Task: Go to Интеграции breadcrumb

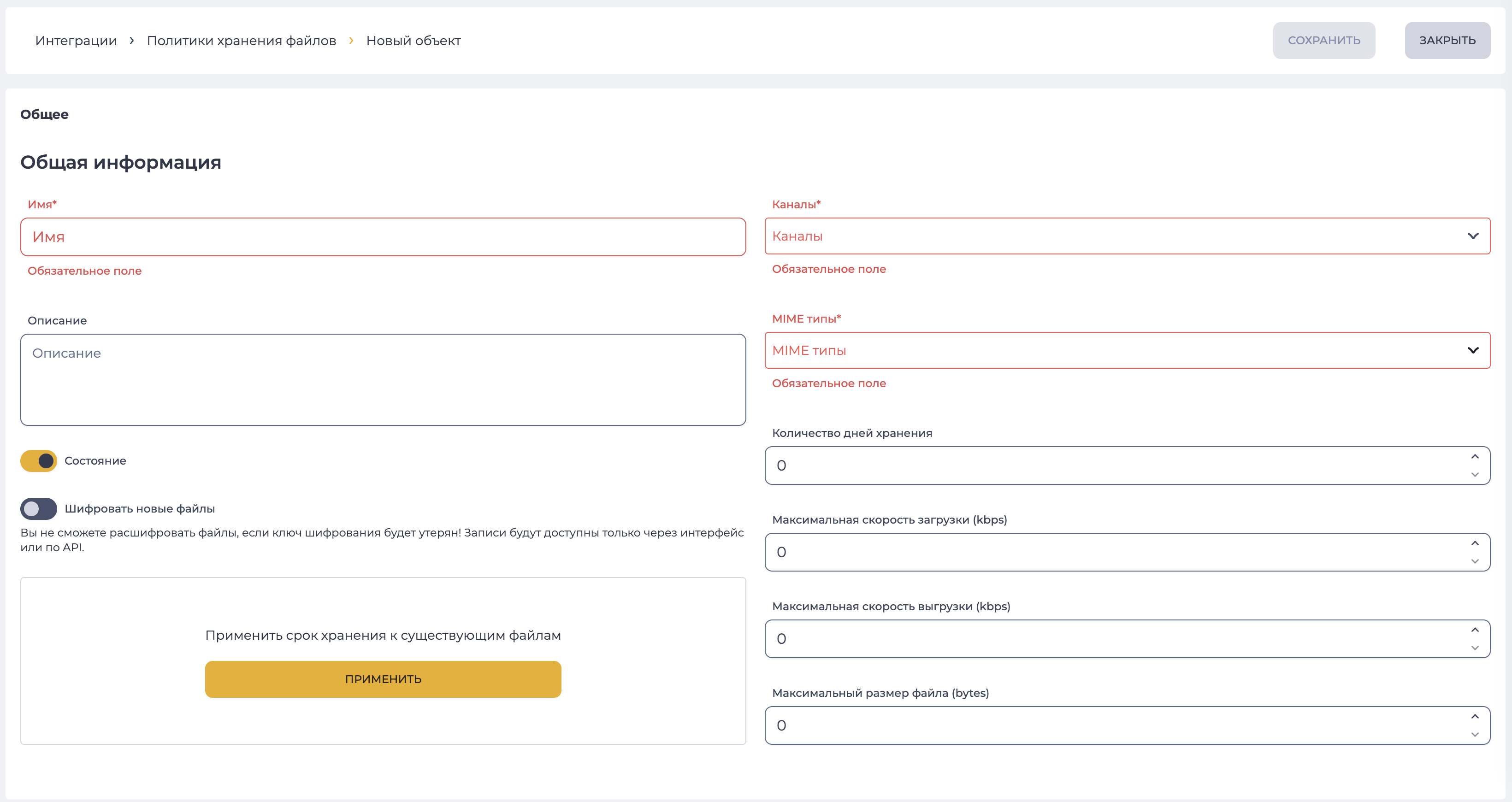Action: [x=76, y=41]
